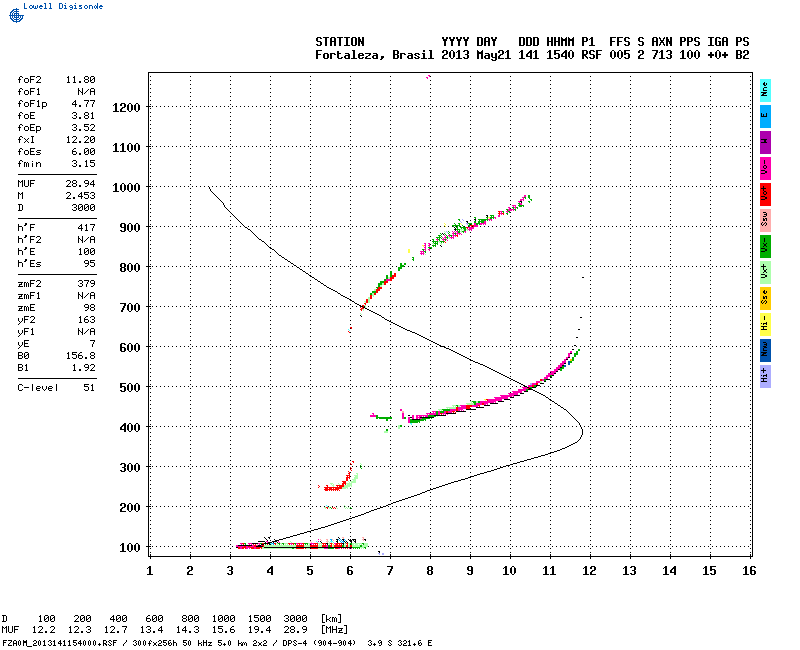Screen dimensions: 800x650
Task: Click the 1 MHz frequency axis label
Action: click(149, 571)
